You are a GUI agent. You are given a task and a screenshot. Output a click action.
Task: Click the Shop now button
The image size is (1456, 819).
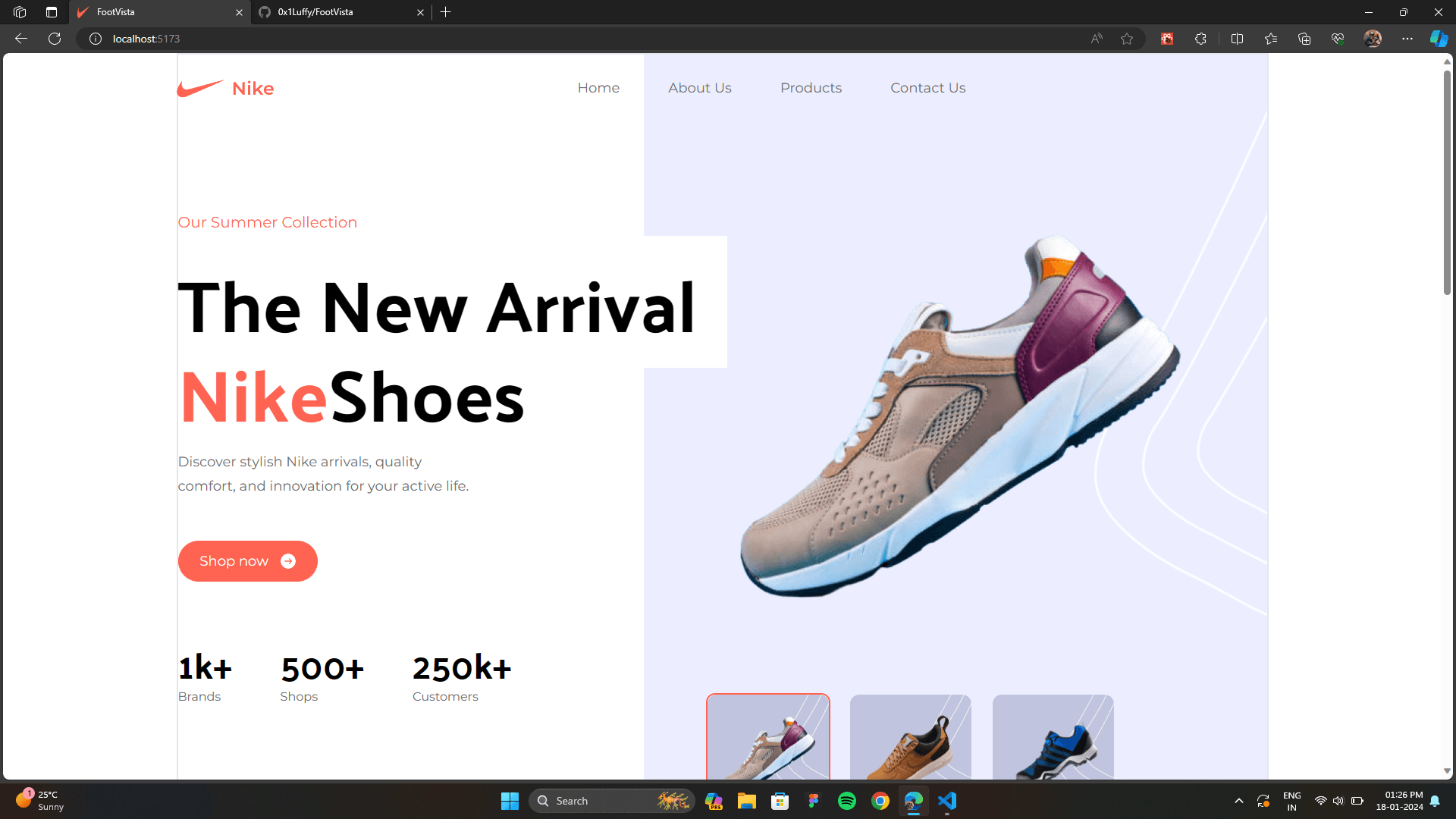pyautogui.click(x=247, y=561)
